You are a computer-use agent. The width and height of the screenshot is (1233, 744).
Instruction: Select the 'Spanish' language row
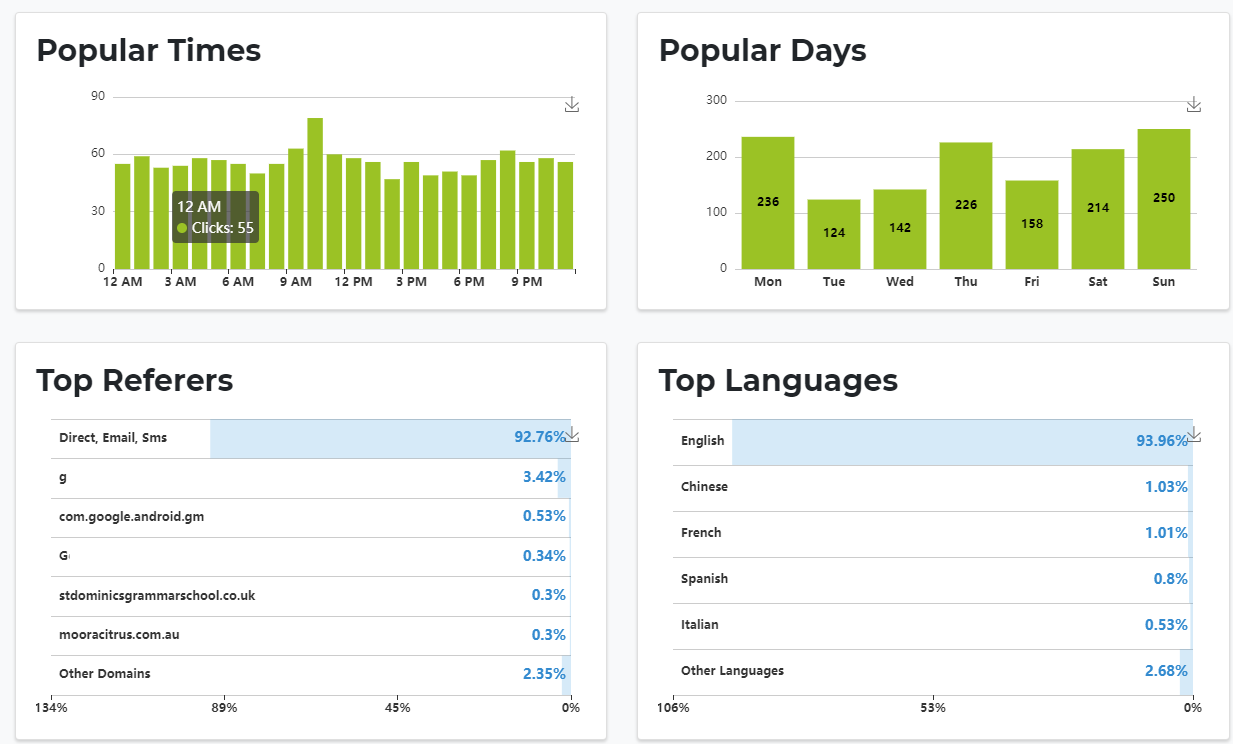pyautogui.click(x=933, y=580)
